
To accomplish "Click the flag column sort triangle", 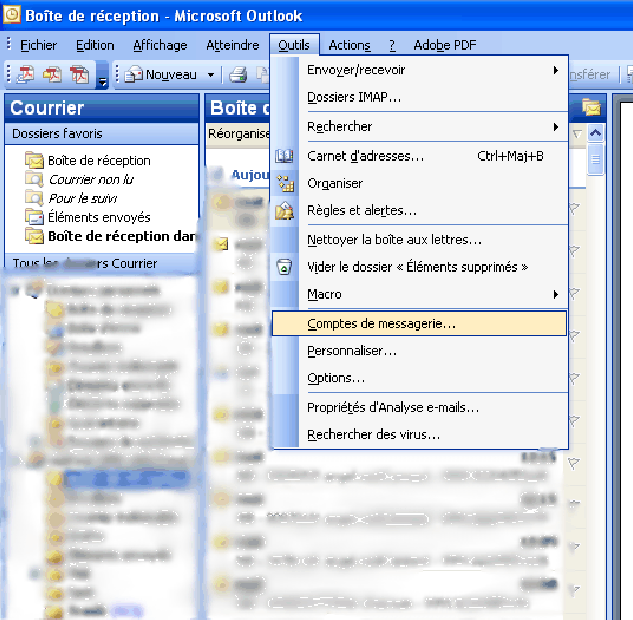I will (578, 134).
